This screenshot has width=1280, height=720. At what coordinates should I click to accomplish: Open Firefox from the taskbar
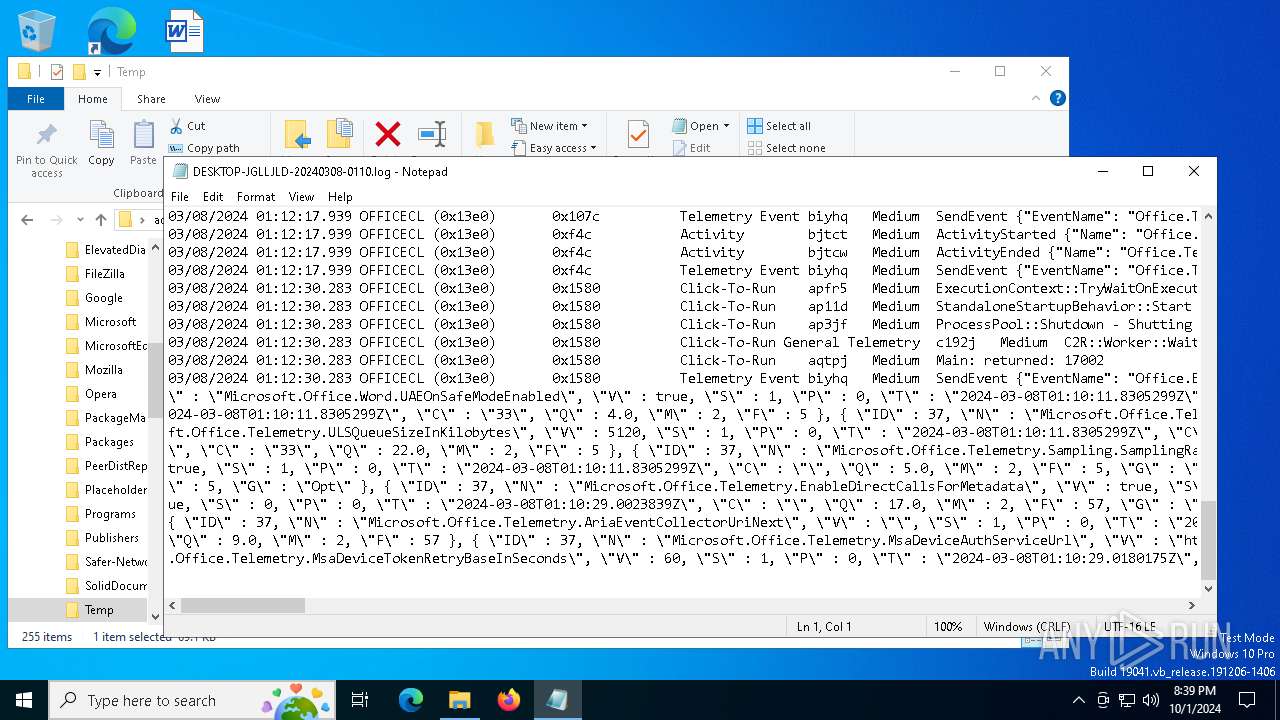coord(509,700)
